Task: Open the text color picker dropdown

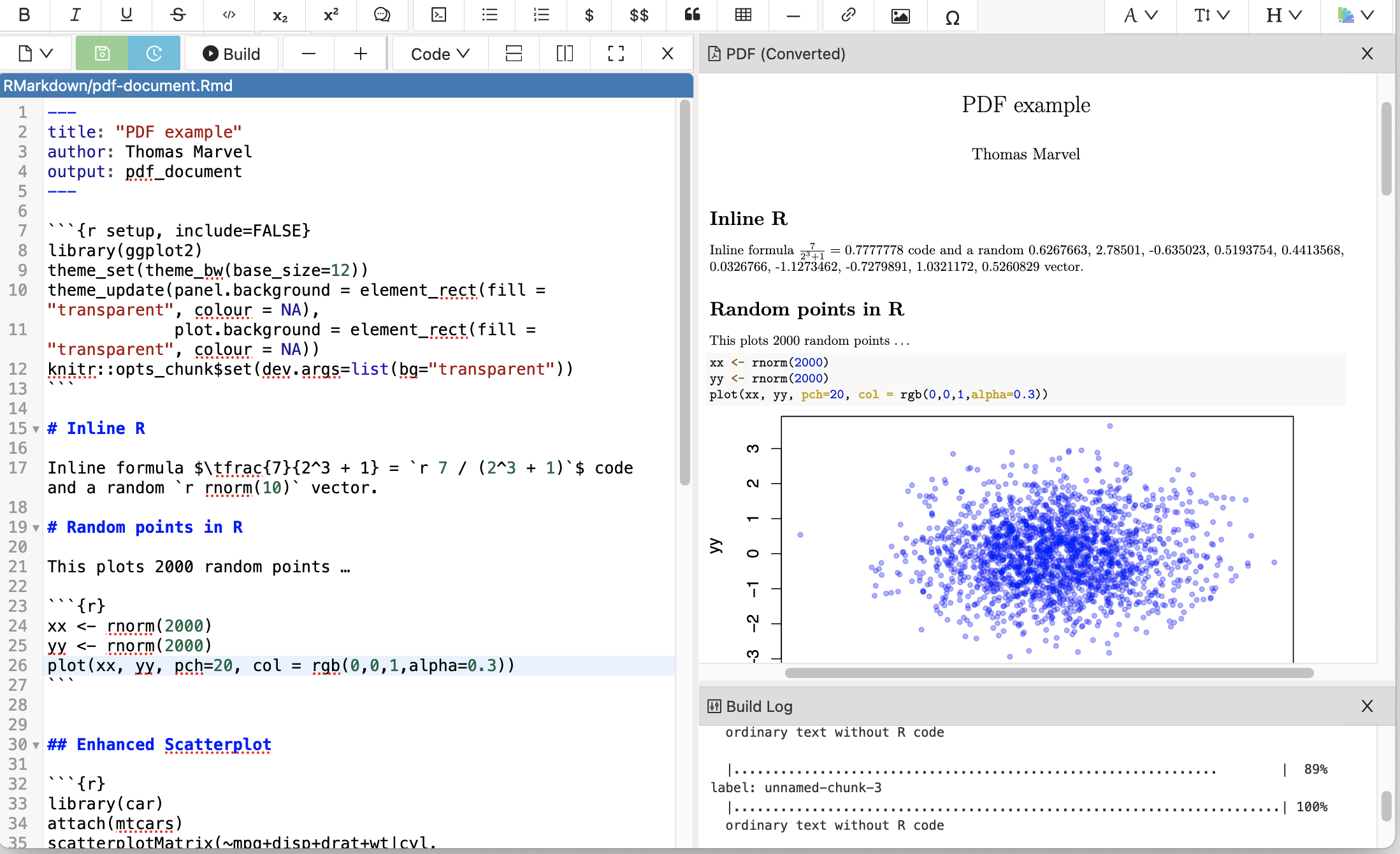Action: coord(1355,15)
